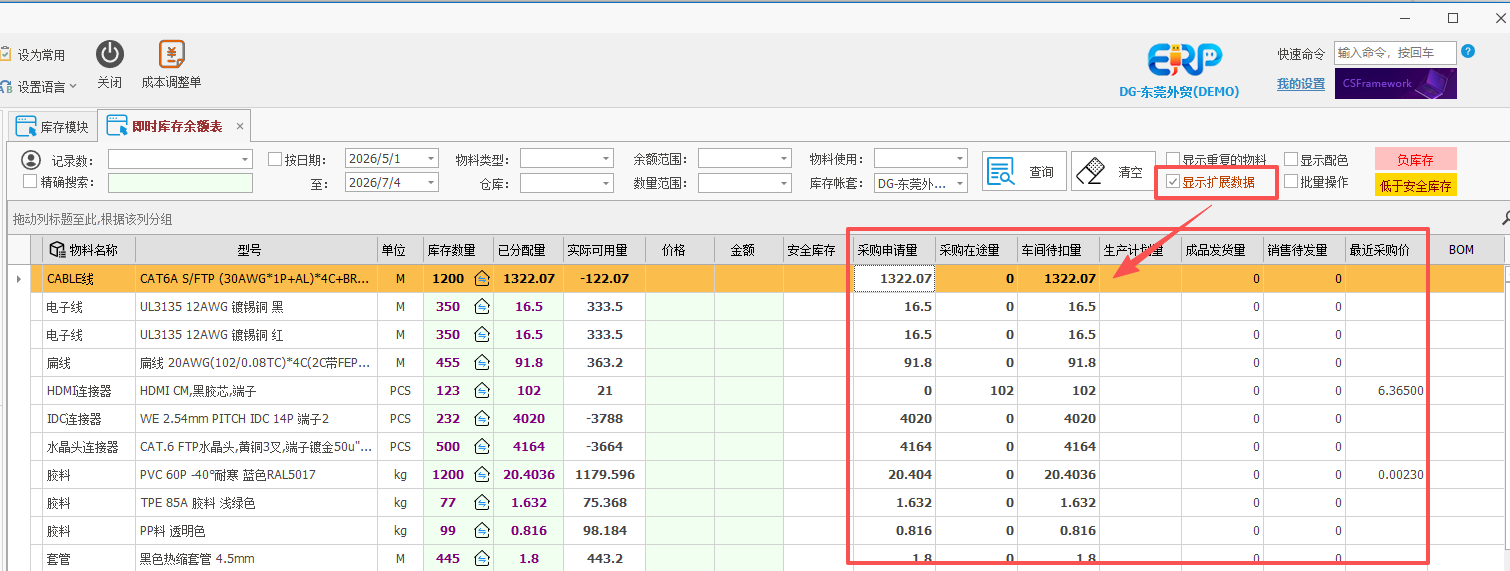The image size is (1510, 571).
Task: Click stock detail icon in IDC连接器 row
Action: [x=481, y=418]
